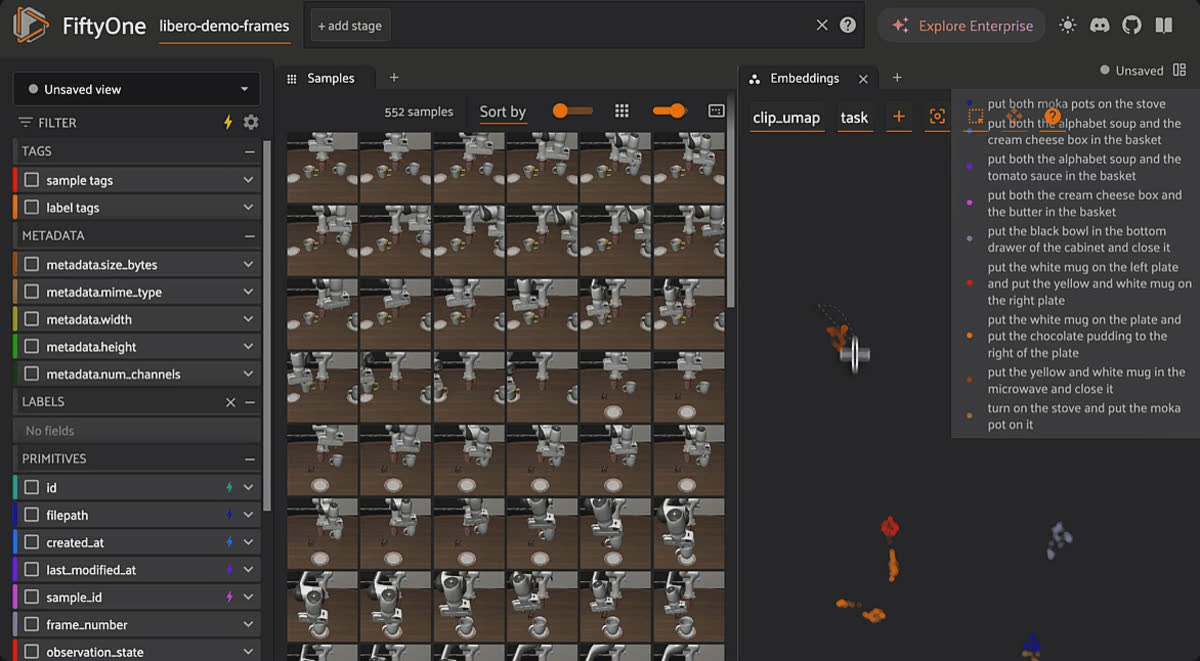The width and height of the screenshot is (1200, 661).
Task: Expand the metadata.width filter
Action: tap(248, 319)
